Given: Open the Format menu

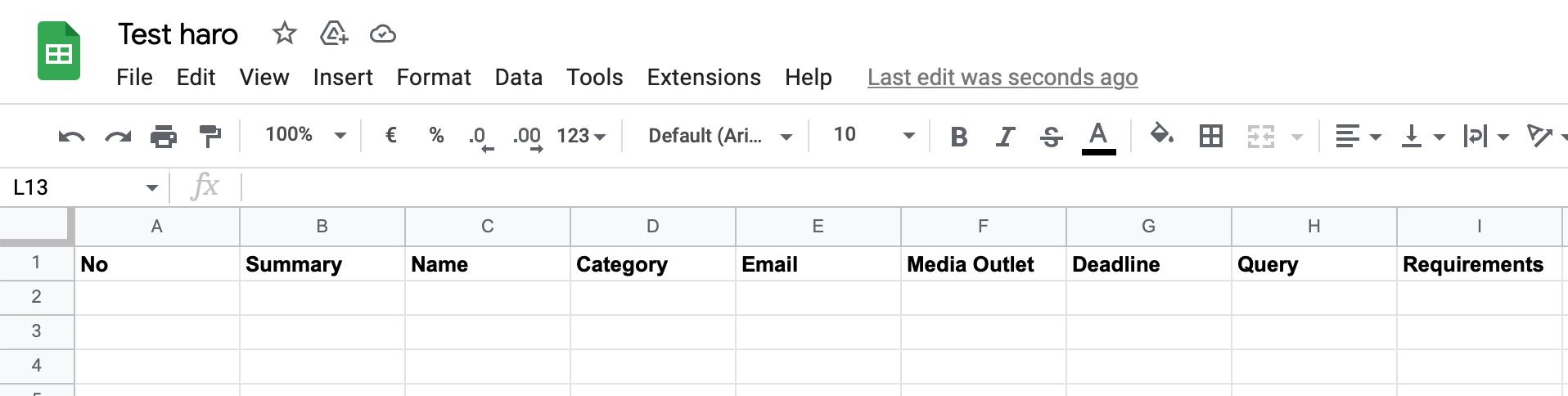Looking at the screenshot, I should point(434,77).
